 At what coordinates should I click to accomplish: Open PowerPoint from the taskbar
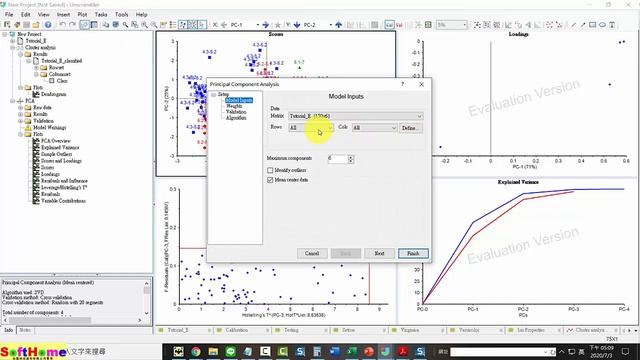tap(369, 351)
